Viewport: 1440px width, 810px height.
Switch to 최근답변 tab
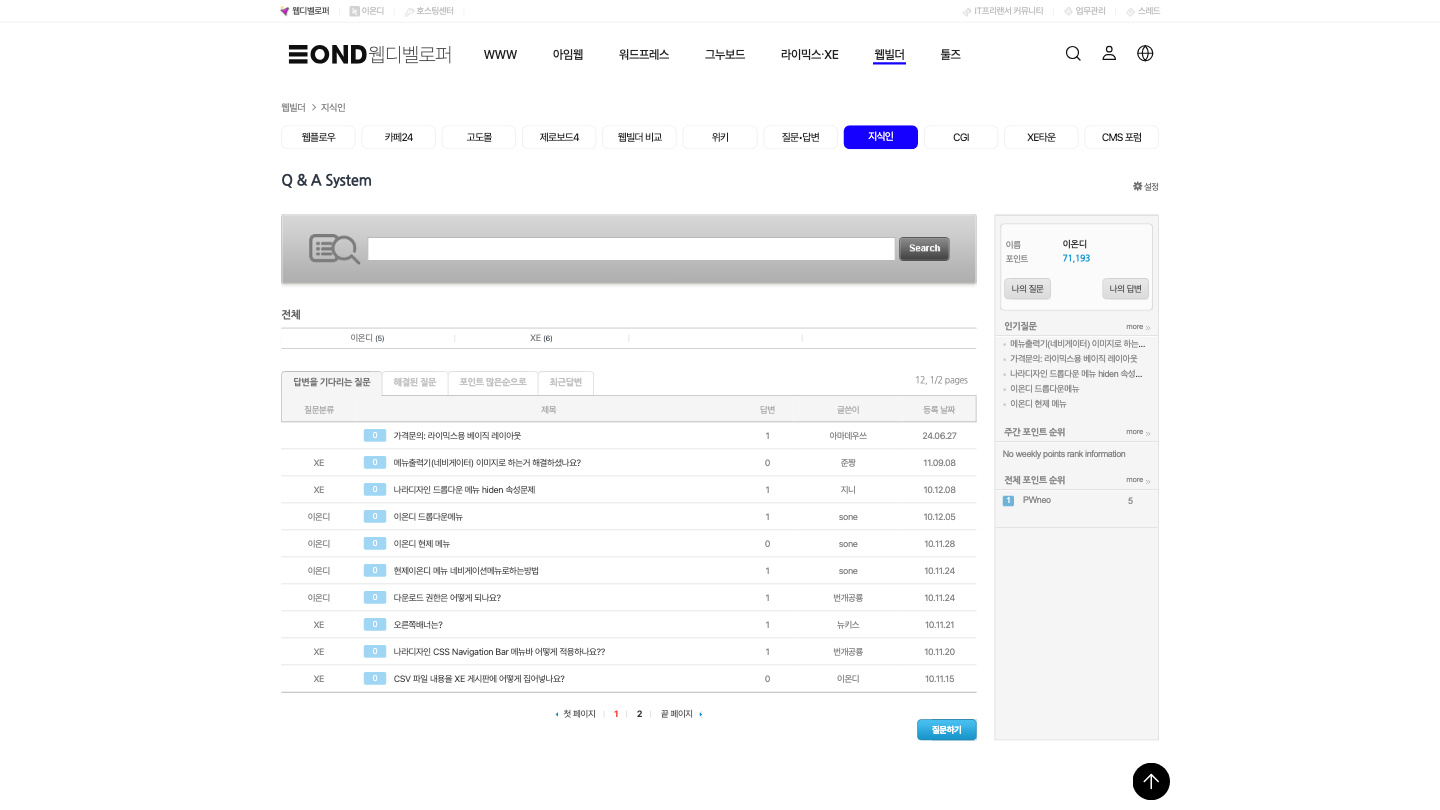coord(566,383)
